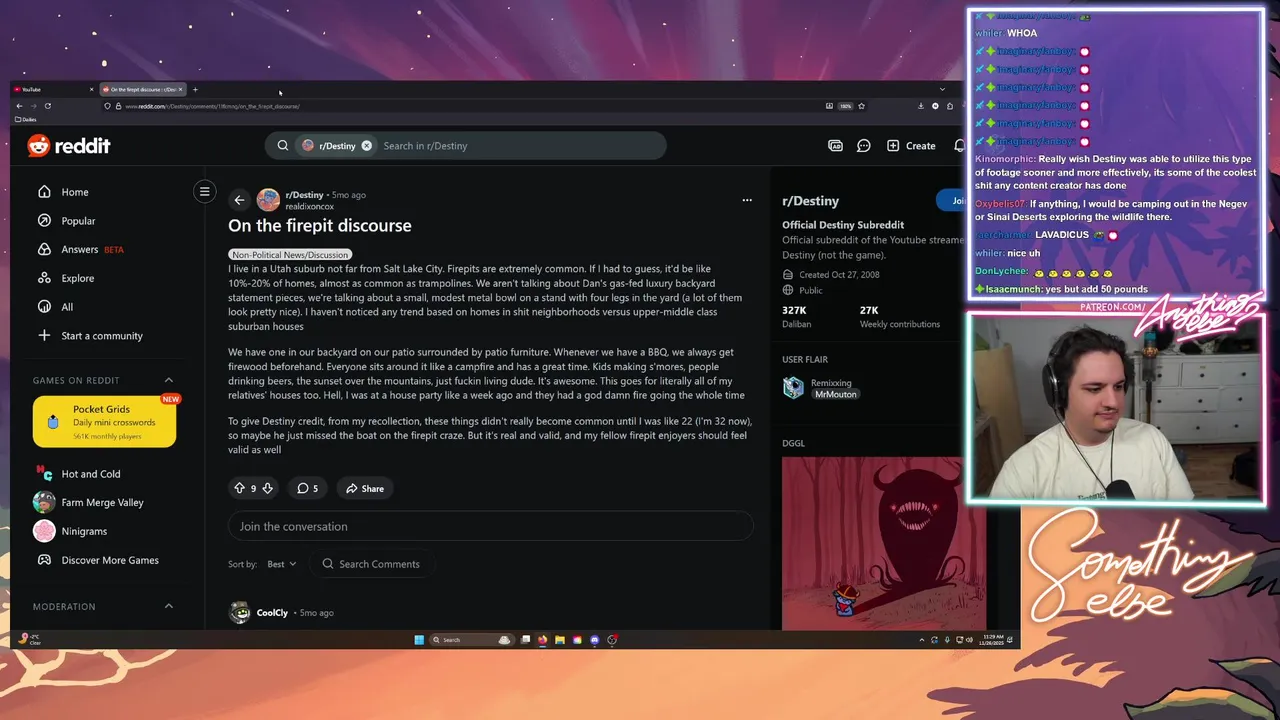Click the Reddit logo

click(68, 146)
